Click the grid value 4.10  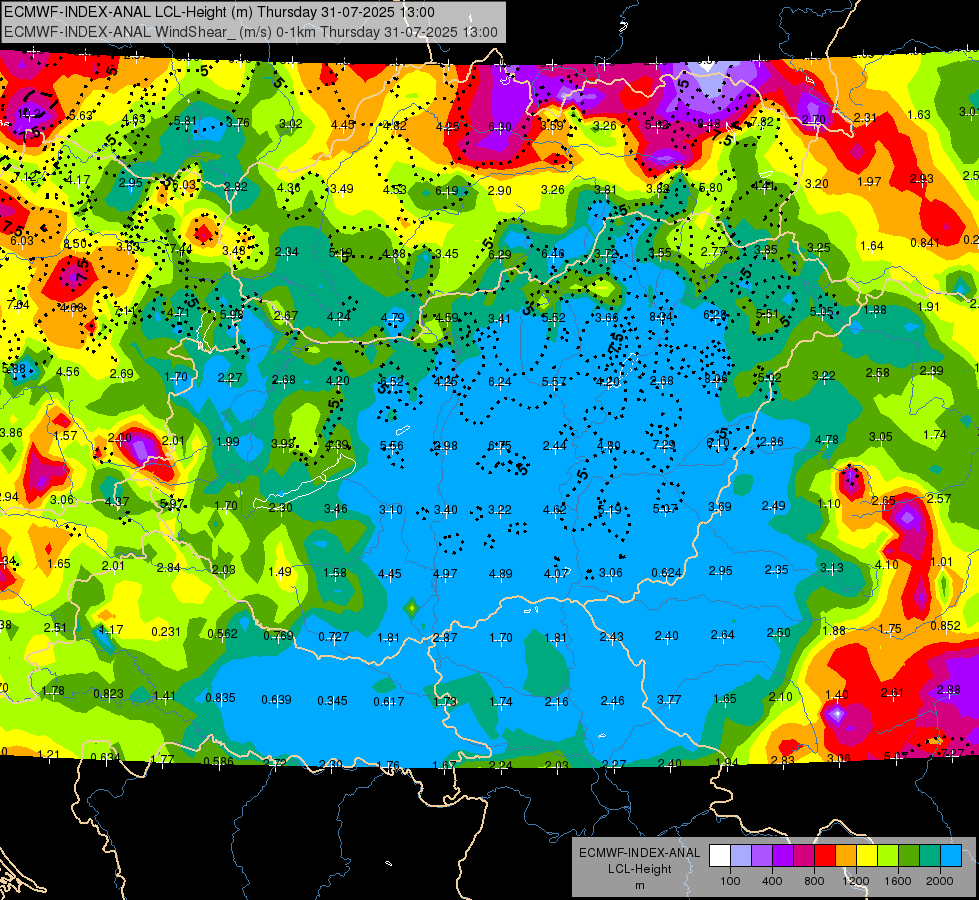pyautogui.click(x=887, y=565)
